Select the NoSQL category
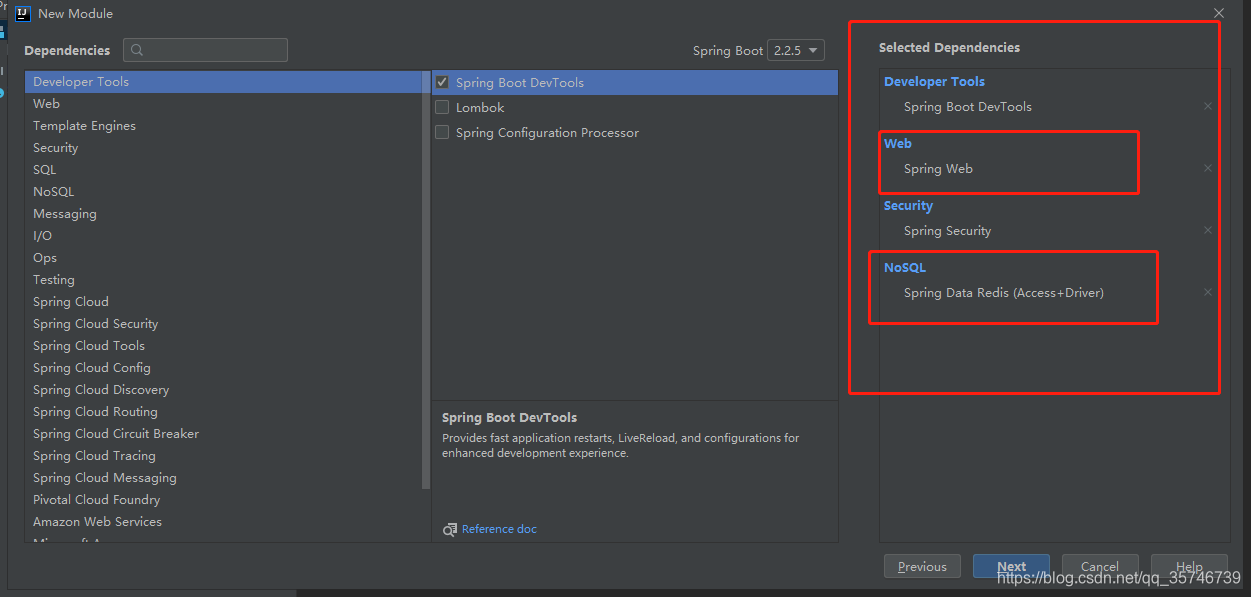The height and width of the screenshot is (597, 1251). tap(223, 192)
